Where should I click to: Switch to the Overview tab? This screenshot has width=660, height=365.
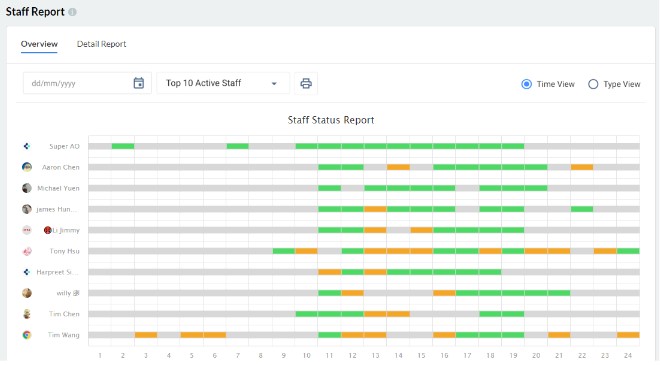point(39,44)
